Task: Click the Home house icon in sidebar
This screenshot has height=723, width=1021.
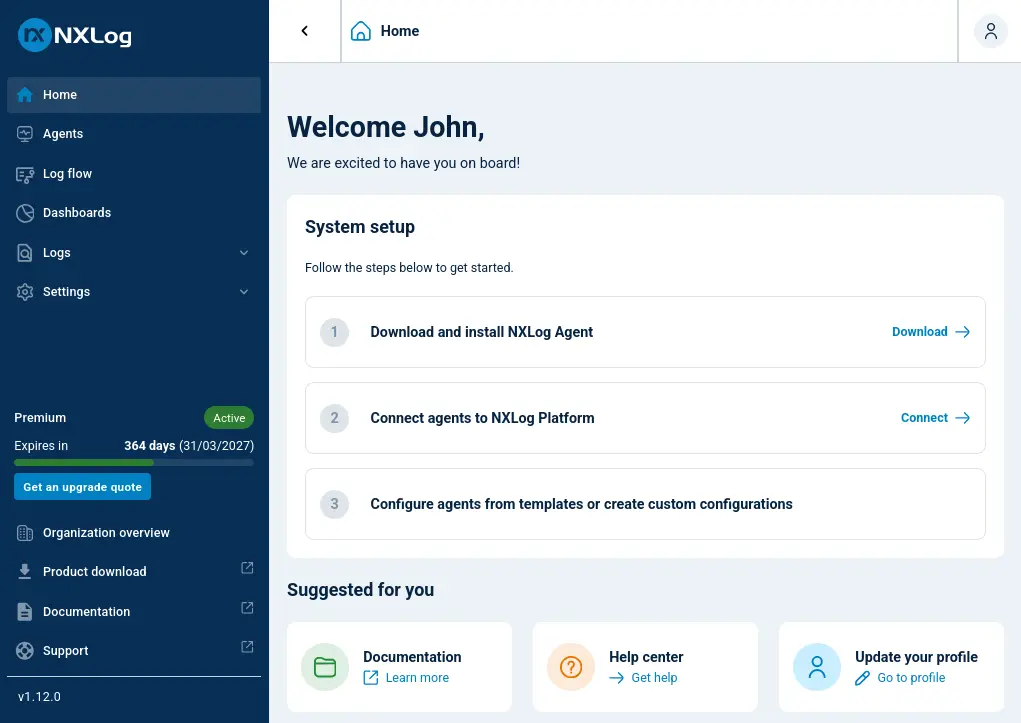Action: tap(25, 95)
